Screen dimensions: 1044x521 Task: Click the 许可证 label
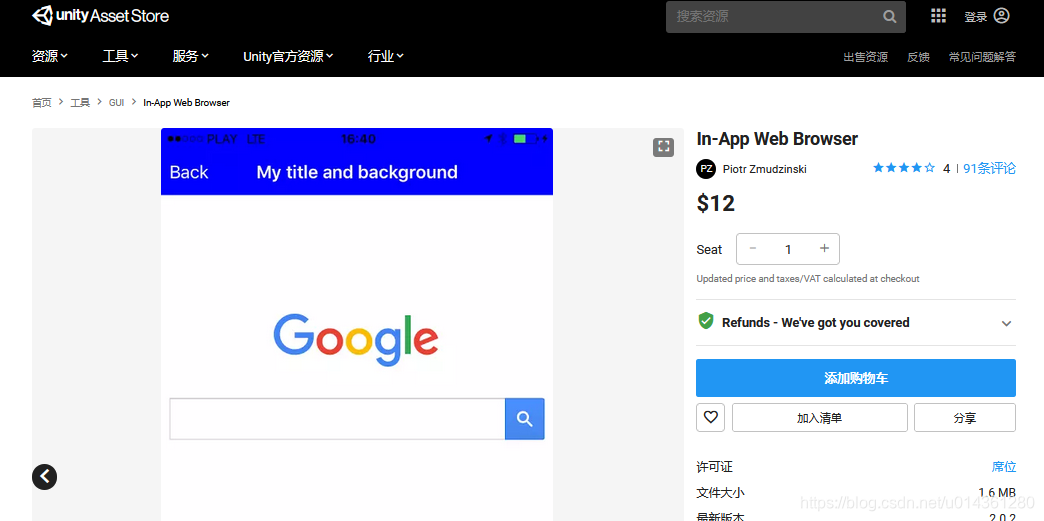point(714,467)
